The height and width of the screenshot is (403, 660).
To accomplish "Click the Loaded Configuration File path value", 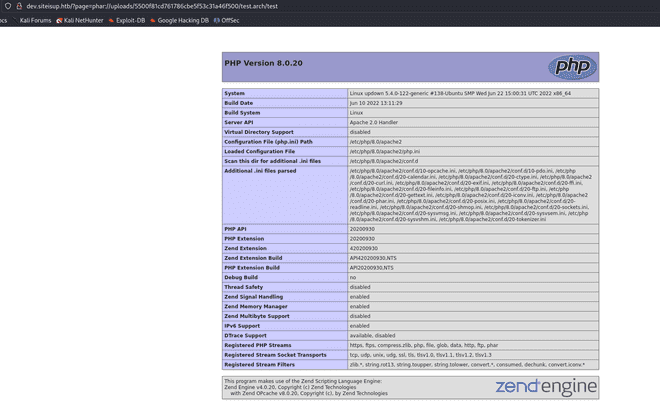I will pyautogui.click(x=384, y=151).
